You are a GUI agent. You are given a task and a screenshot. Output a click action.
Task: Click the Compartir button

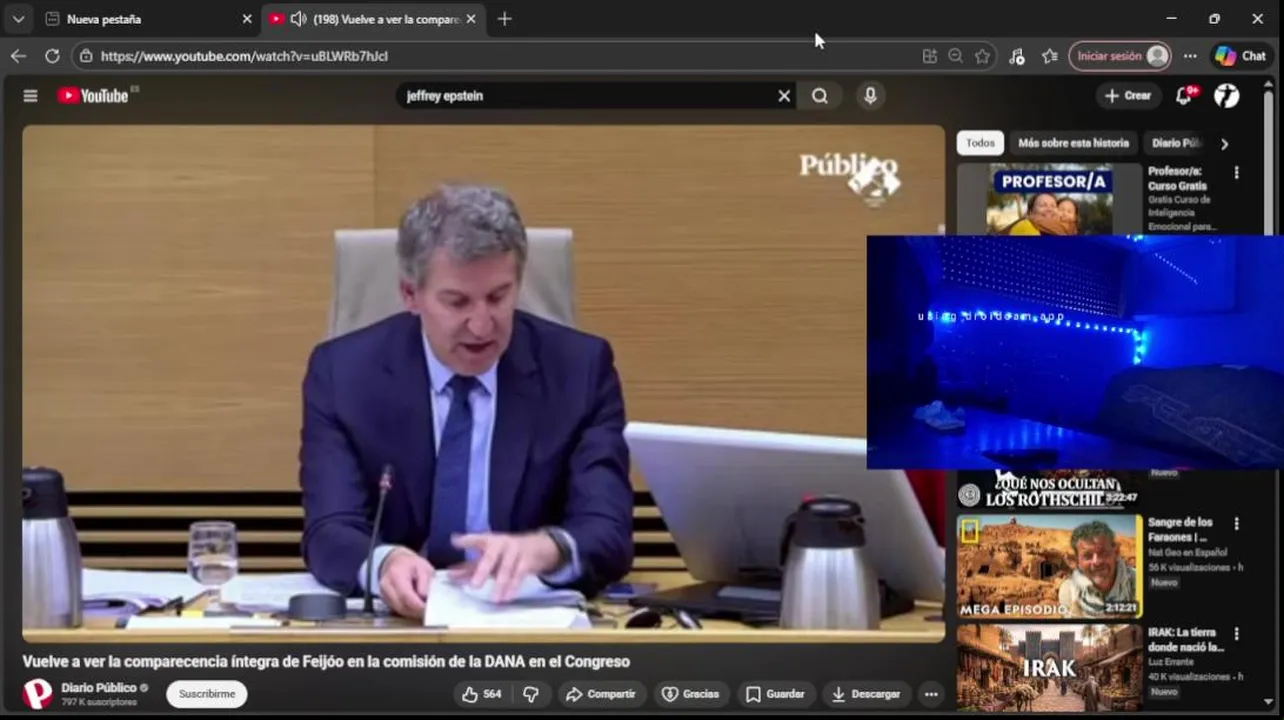pos(600,694)
